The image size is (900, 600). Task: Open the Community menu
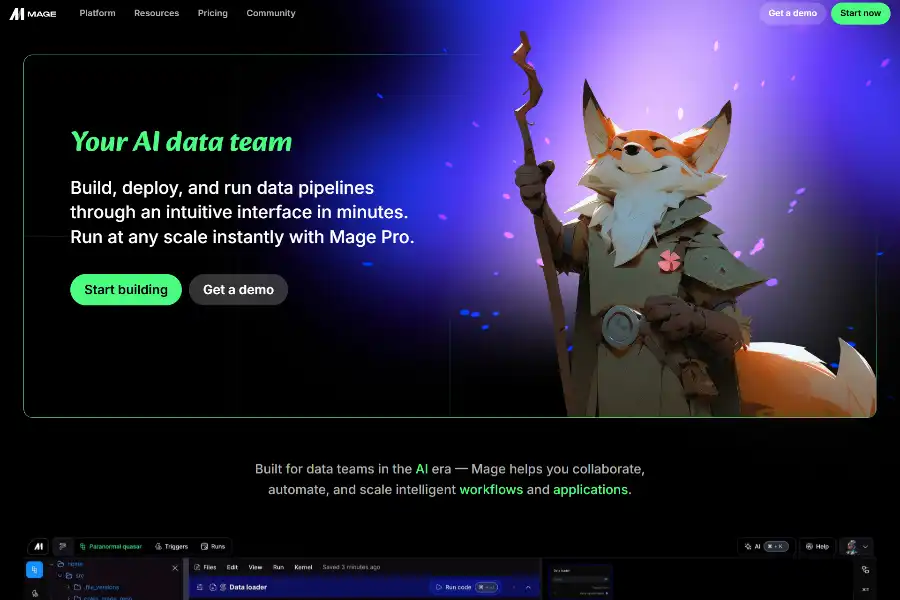coord(271,13)
